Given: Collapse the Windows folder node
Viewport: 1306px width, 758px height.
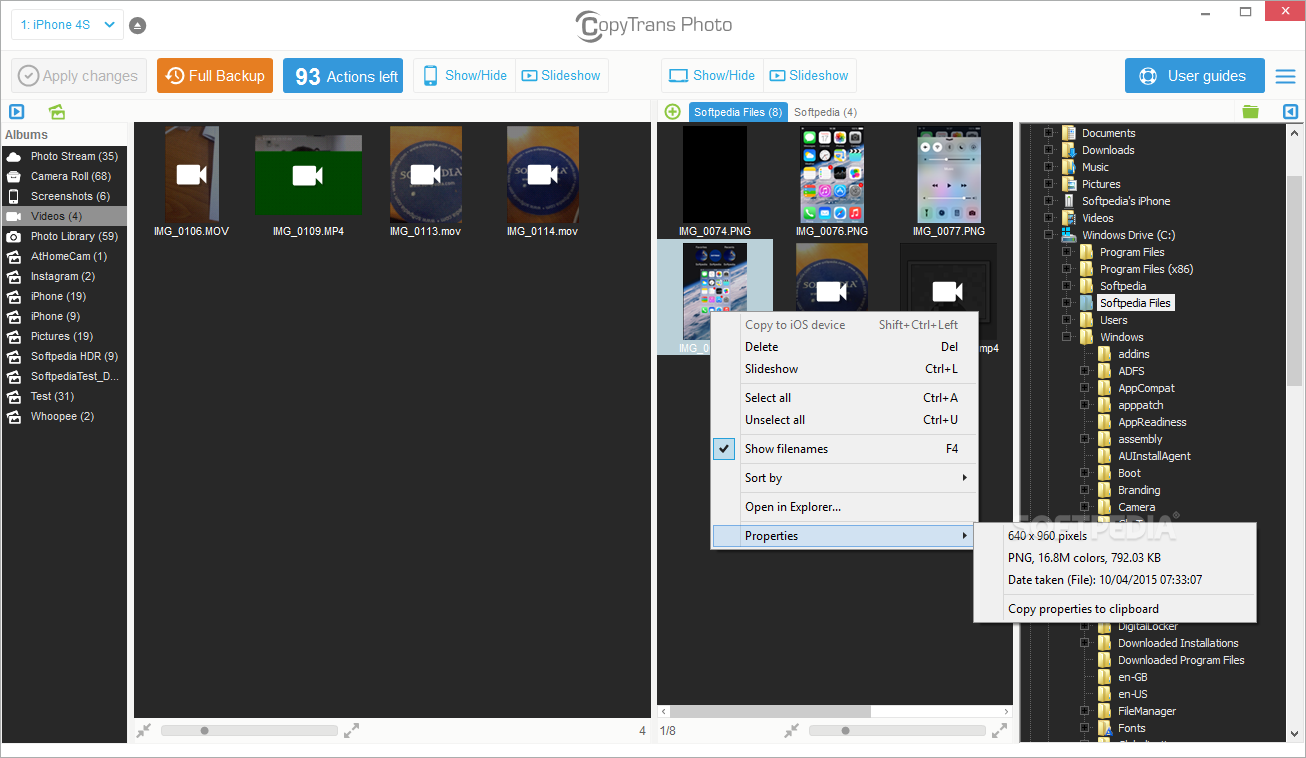Looking at the screenshot, I should 1067,337.
